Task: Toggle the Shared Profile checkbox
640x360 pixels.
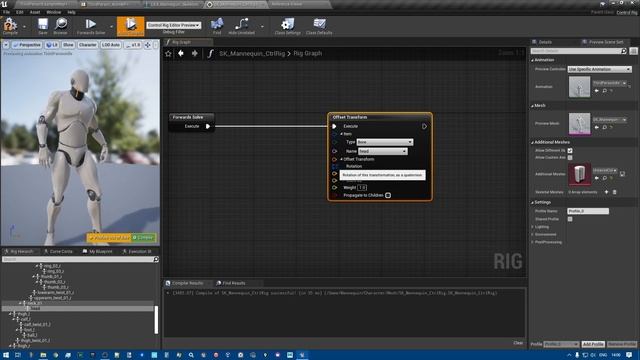Action: pos(570,219)
